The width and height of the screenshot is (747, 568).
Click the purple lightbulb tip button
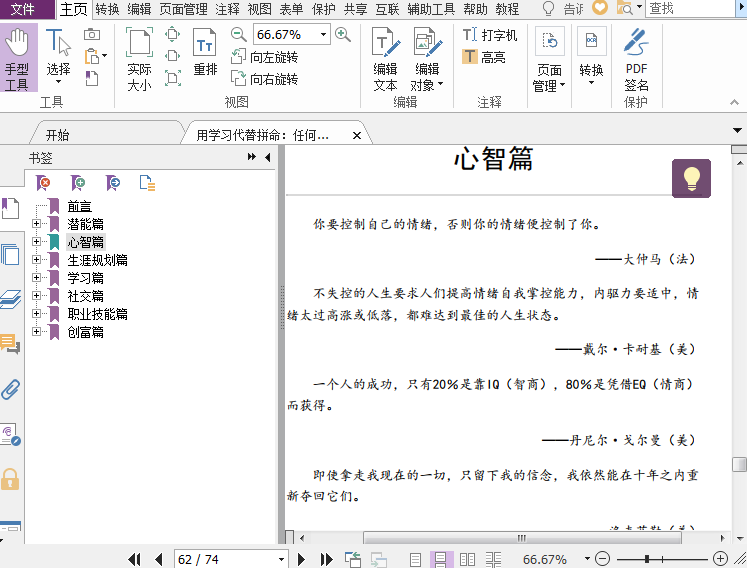691,178
